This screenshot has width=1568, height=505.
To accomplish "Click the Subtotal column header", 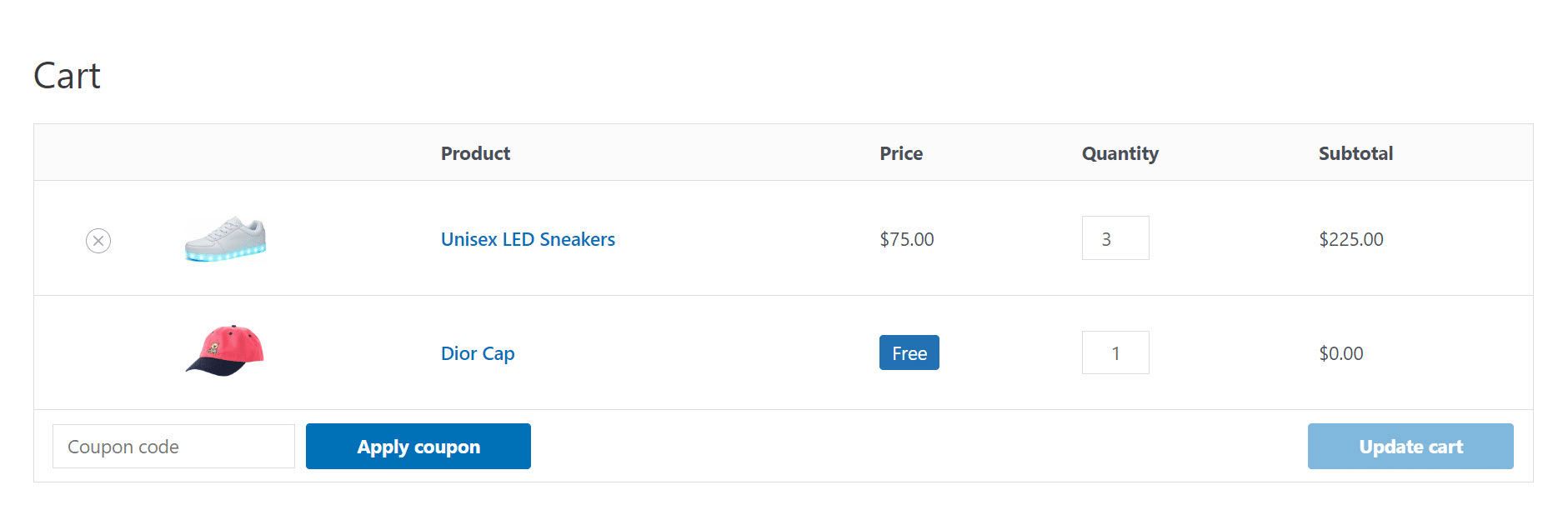I will coord(1355,153).
